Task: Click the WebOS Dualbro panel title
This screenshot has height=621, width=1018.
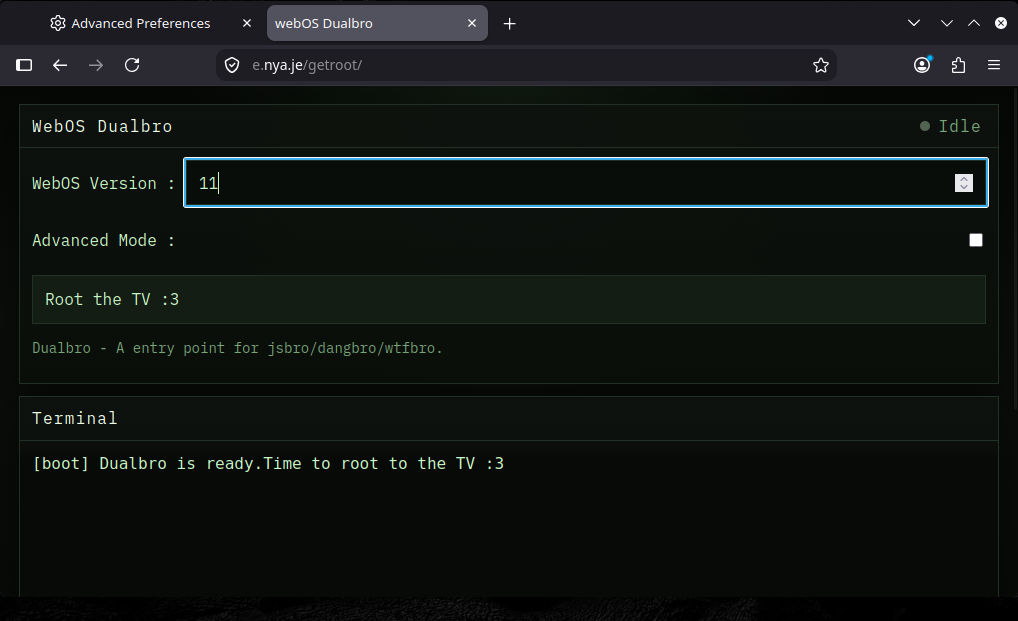Action: 102,126
